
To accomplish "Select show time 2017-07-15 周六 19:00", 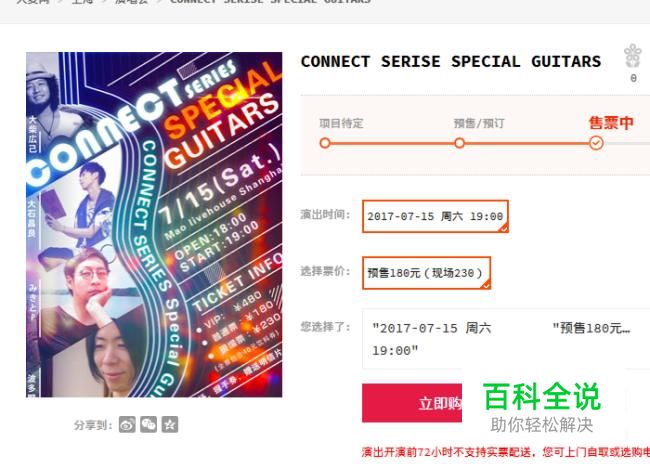I will click(435, 216).
